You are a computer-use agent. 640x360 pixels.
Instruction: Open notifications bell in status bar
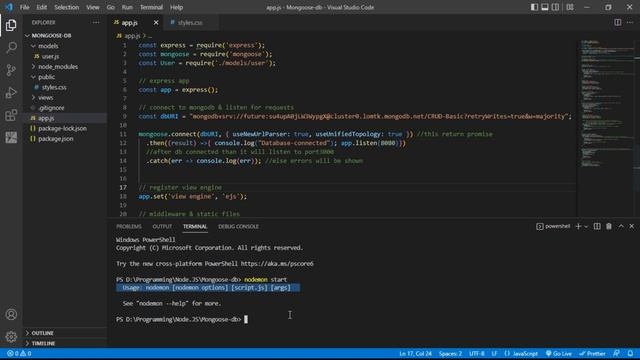tap(630, 353)
